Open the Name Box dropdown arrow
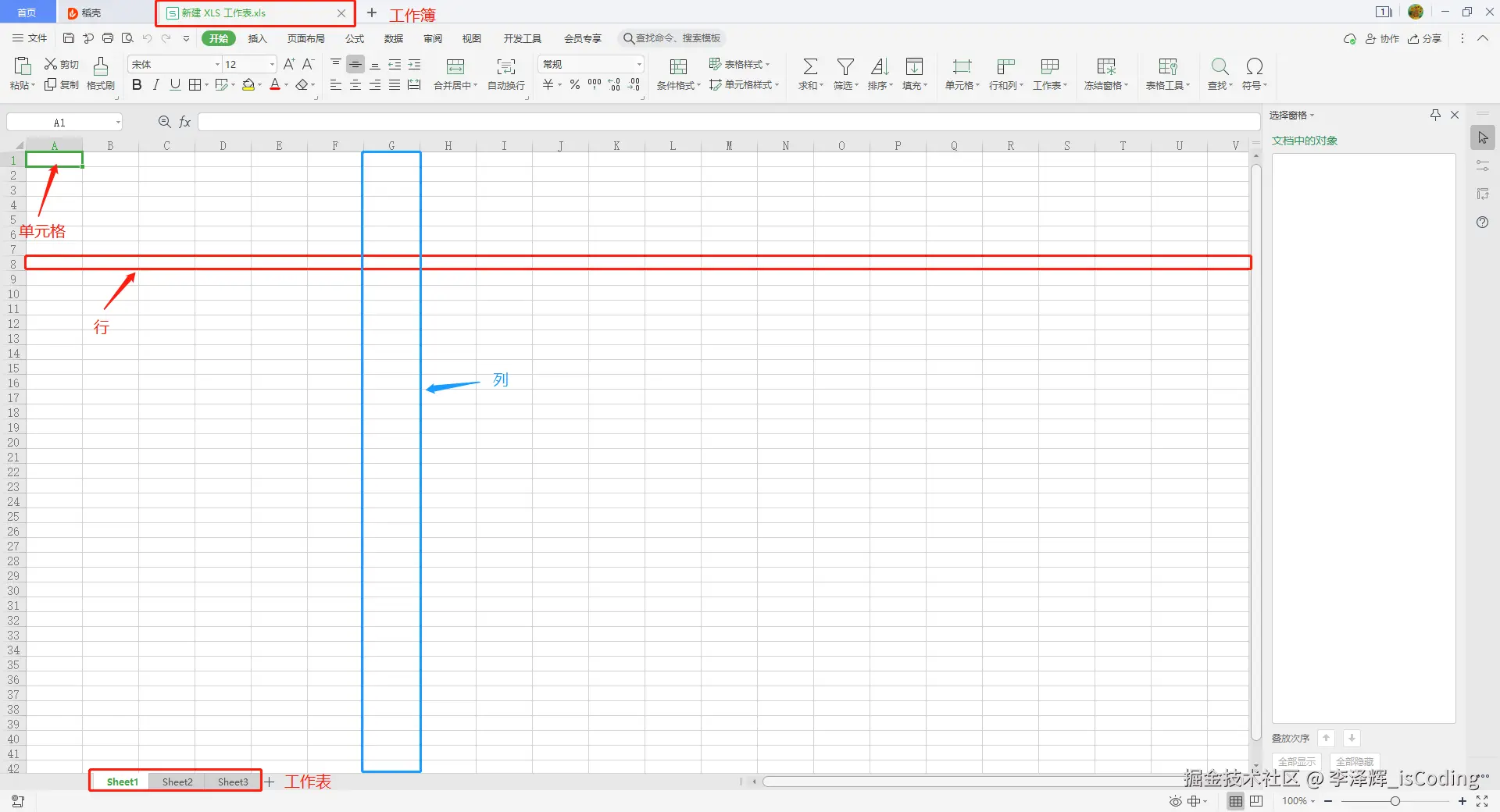The image size is (1500, 812). pyautogui.click(x=118, y=123)
